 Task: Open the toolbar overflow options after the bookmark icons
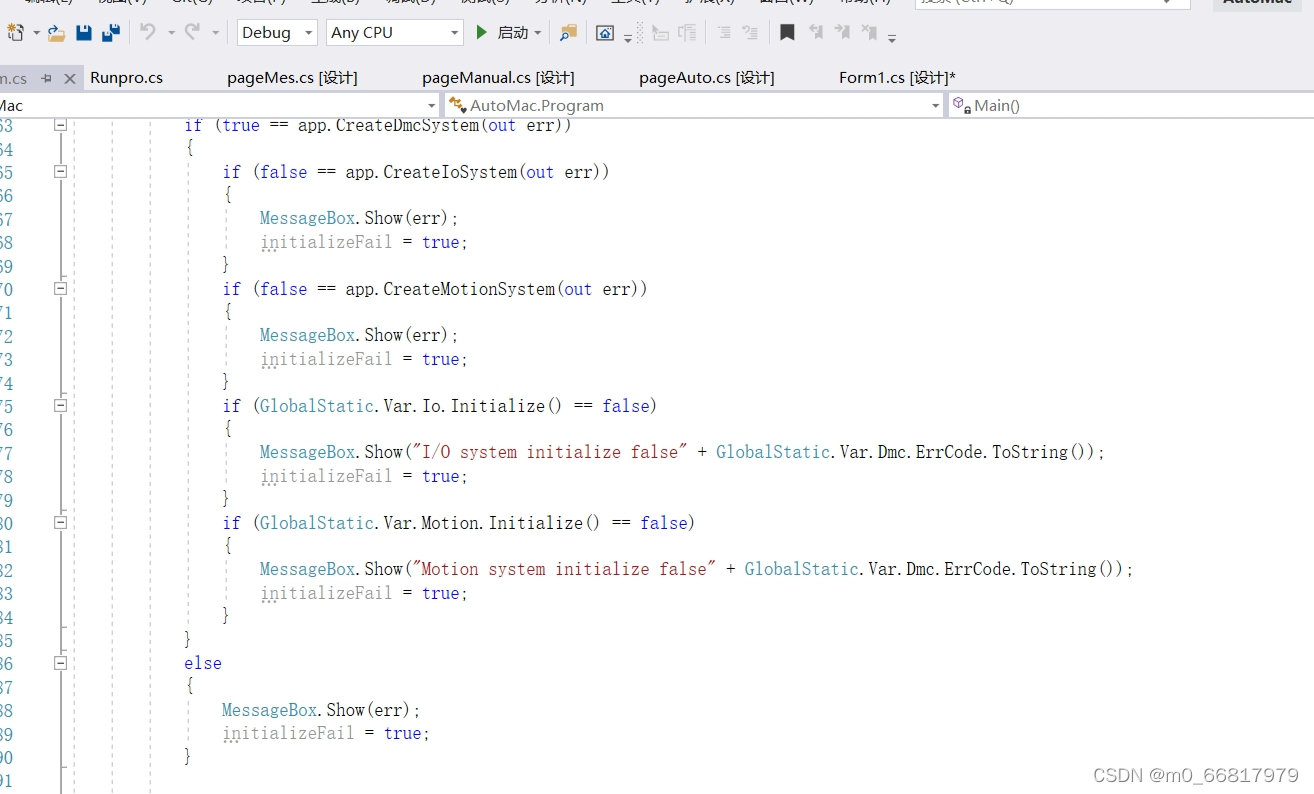point(892,37)
